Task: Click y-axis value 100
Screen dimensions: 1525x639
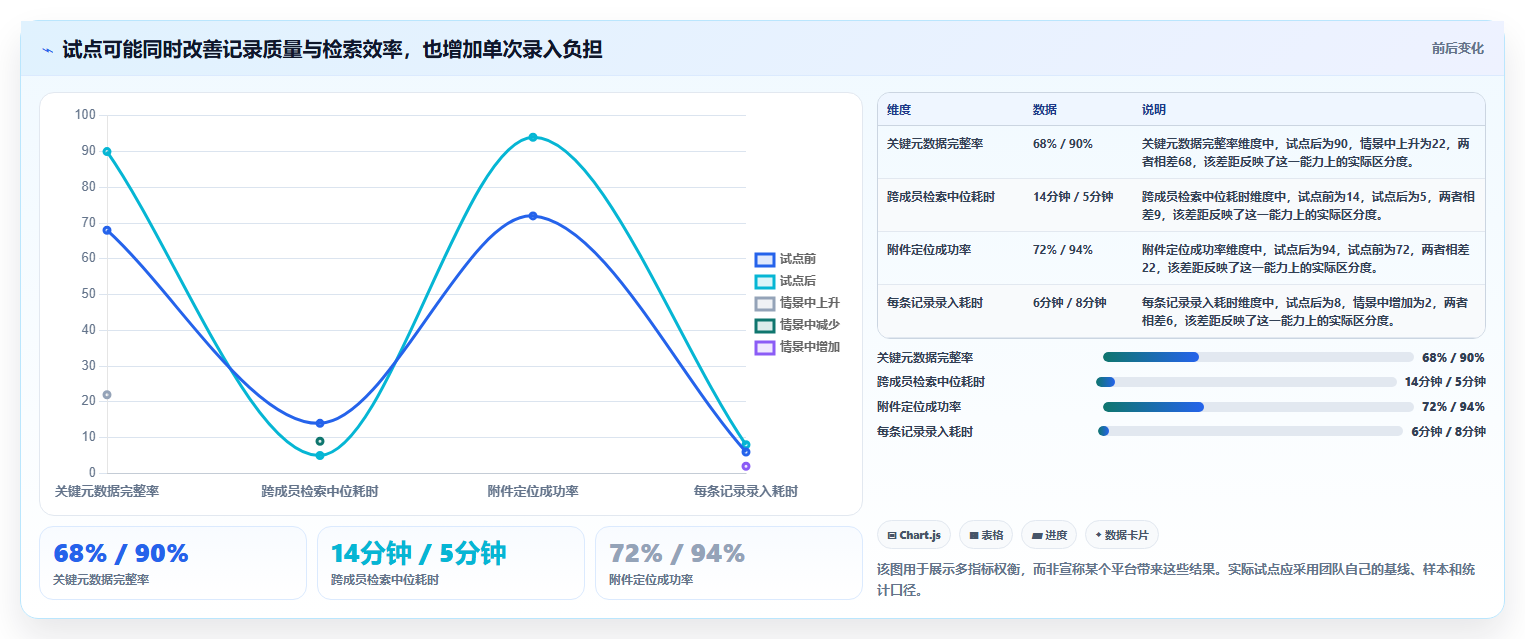Action: (85, 116)
